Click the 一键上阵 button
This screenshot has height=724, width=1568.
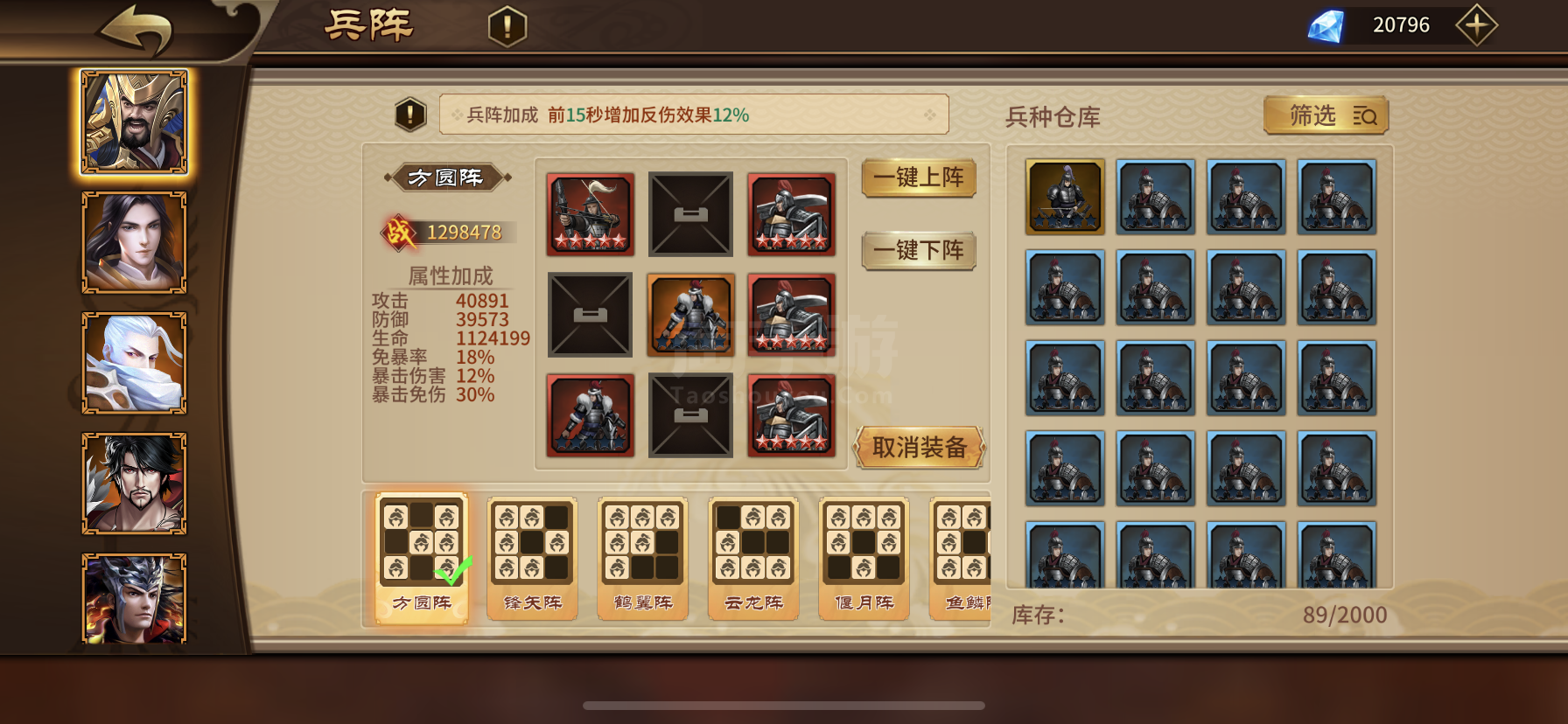(919, 178)
